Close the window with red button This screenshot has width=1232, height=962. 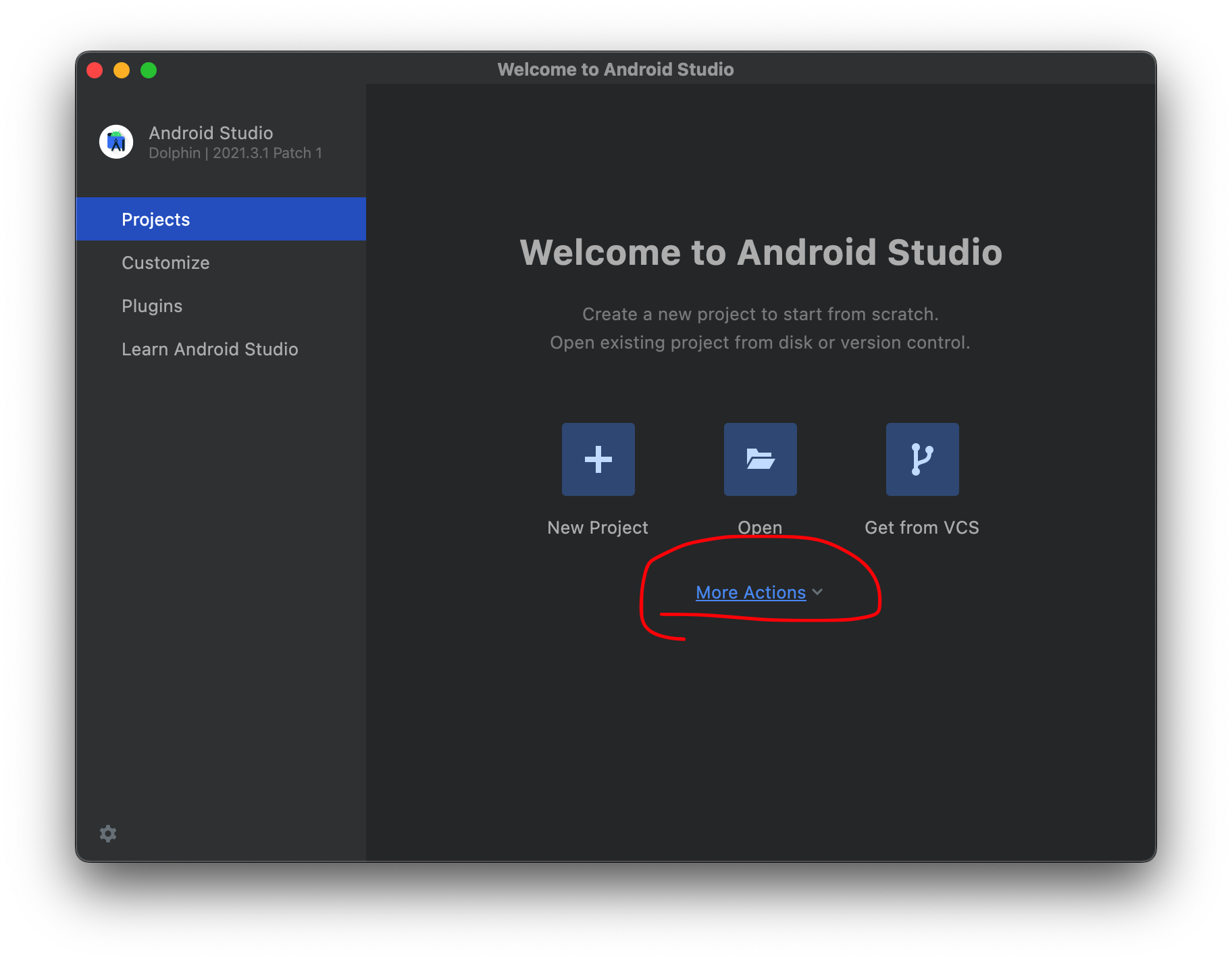click(x=95, y=70)
